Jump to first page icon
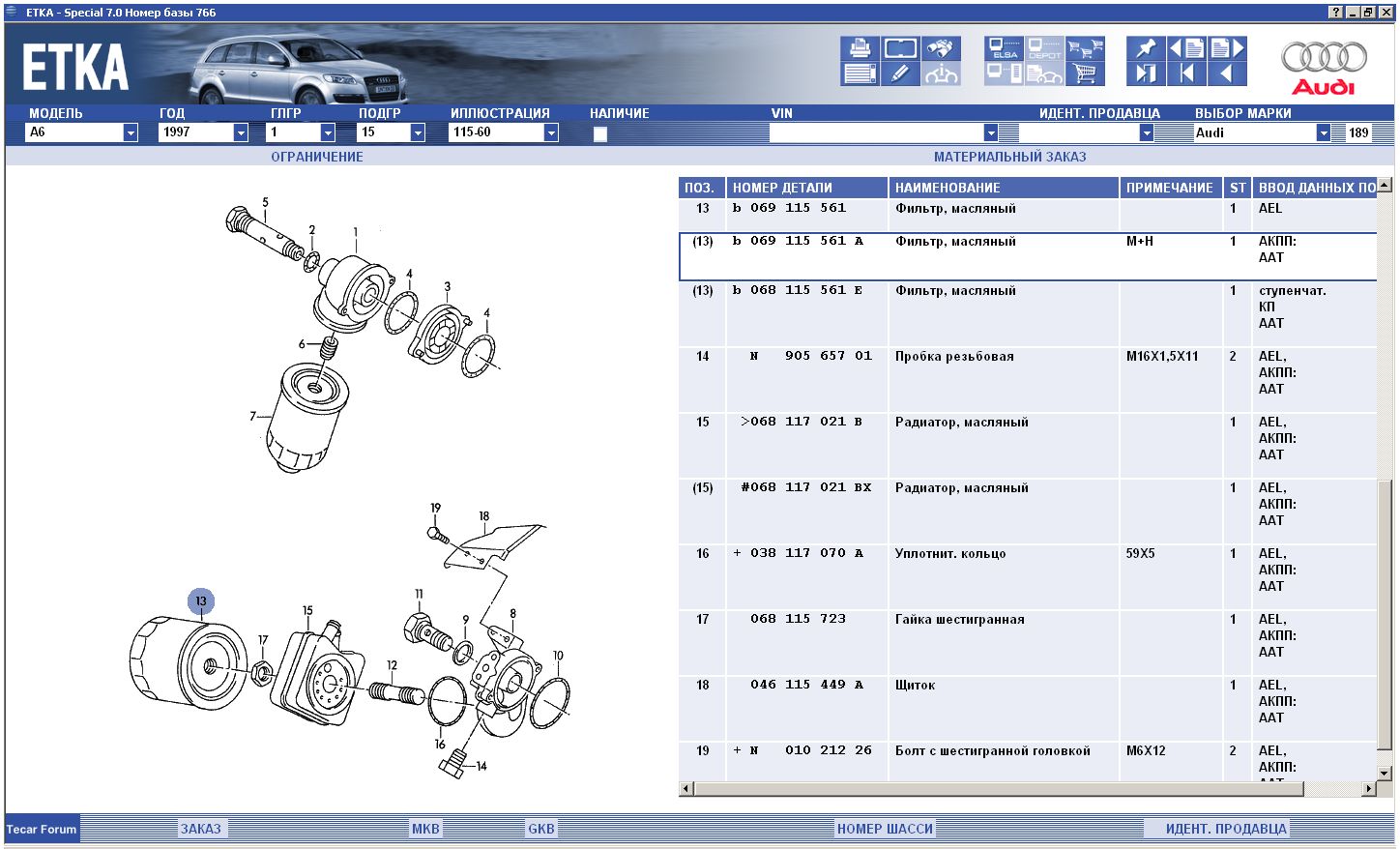The image size is (1400, 849). coord(1186,73)
